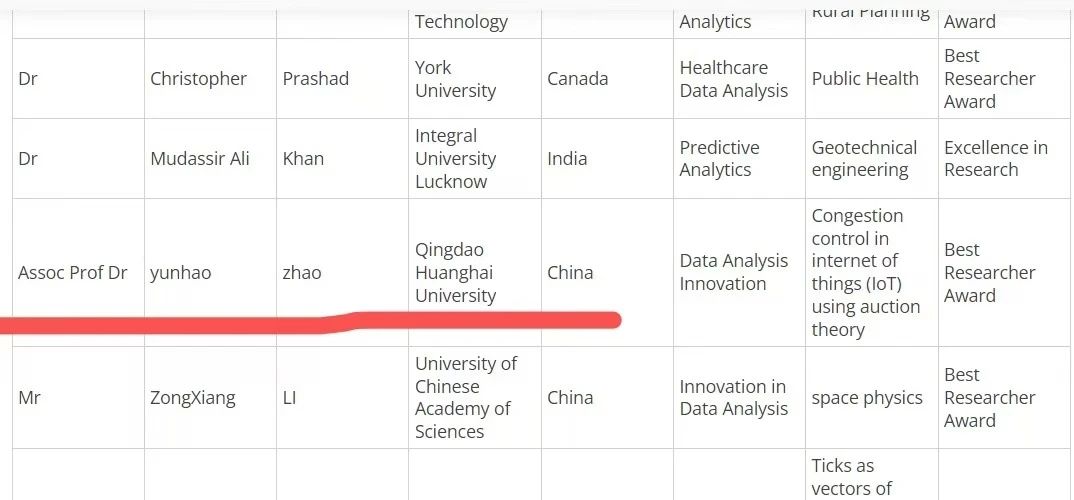
Task: Click the "Qingdao Huanghai University" cell
Action: tap(455, 273)
